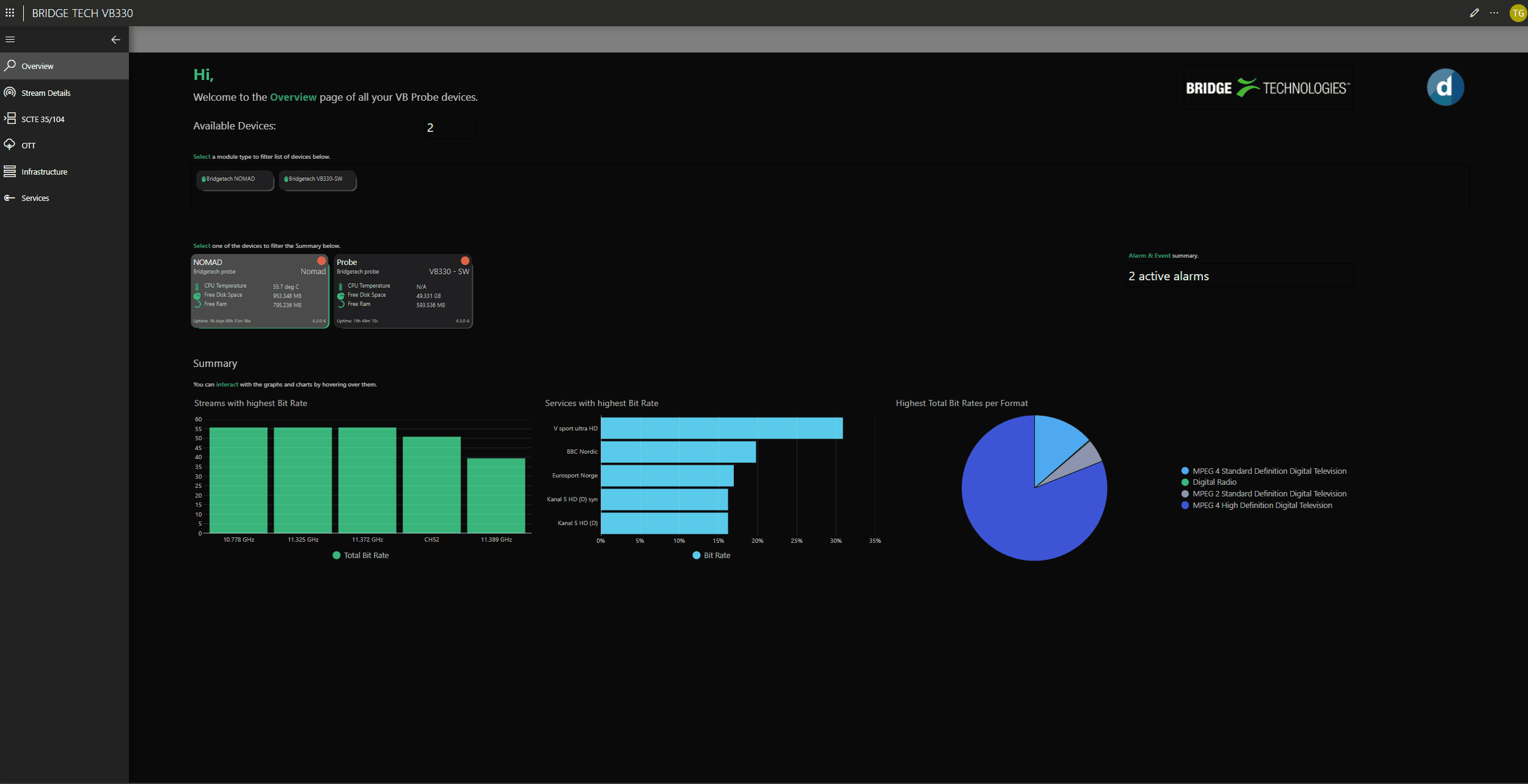Image resolution: width=1528 pixels, height=784 pixels.
Task: Click NOMAD uptime text '36 days 00h 31m 56s'
Action: point(230,321)
